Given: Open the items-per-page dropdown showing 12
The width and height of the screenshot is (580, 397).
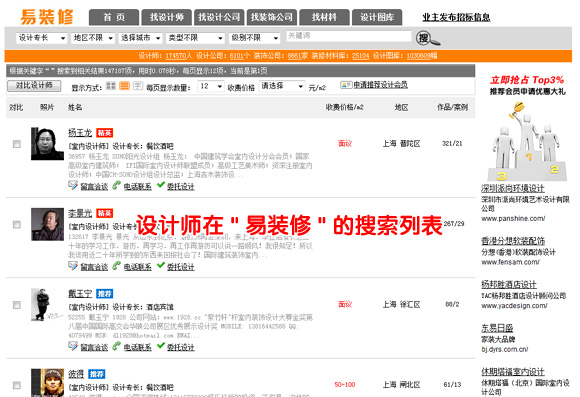Looking at the screenshot, I should pos(211,87).
